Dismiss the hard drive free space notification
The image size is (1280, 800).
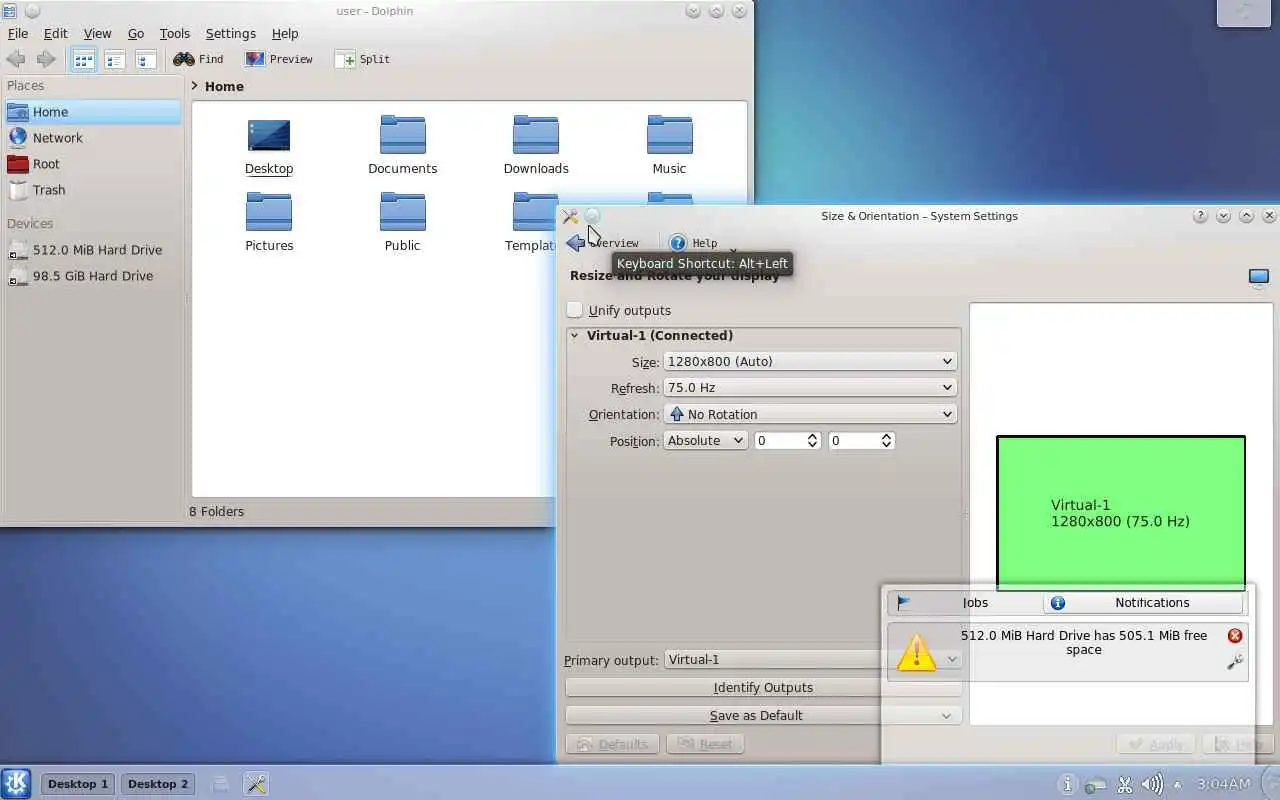coord(1235,636)
